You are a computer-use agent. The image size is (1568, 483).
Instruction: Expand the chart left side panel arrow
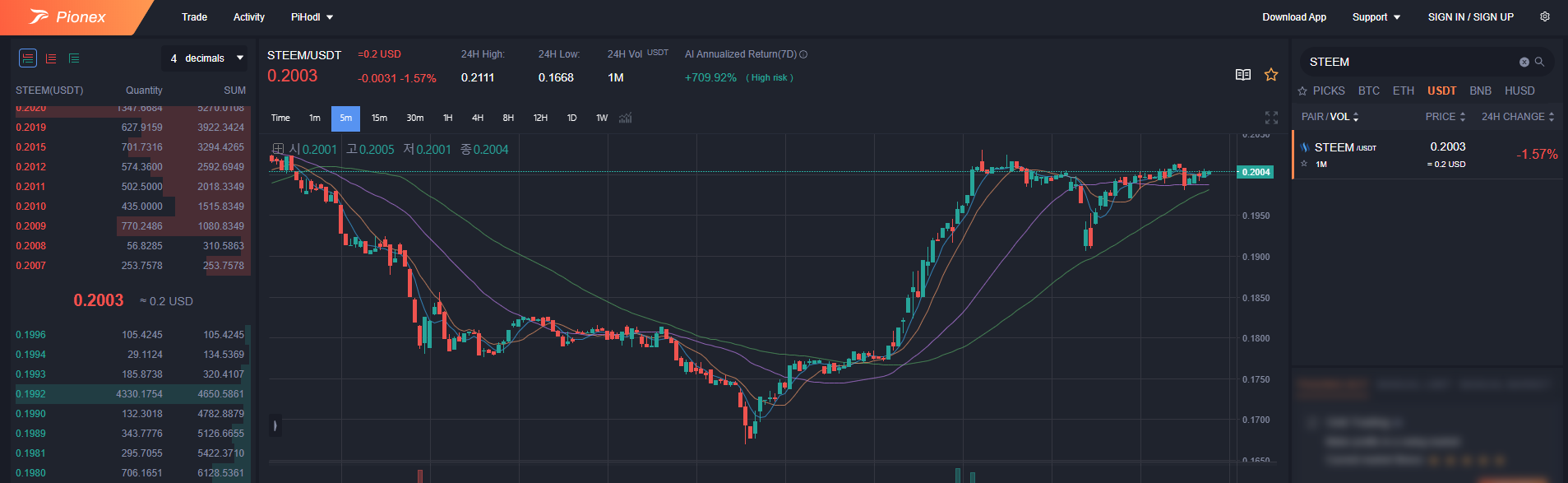point(275,425)
